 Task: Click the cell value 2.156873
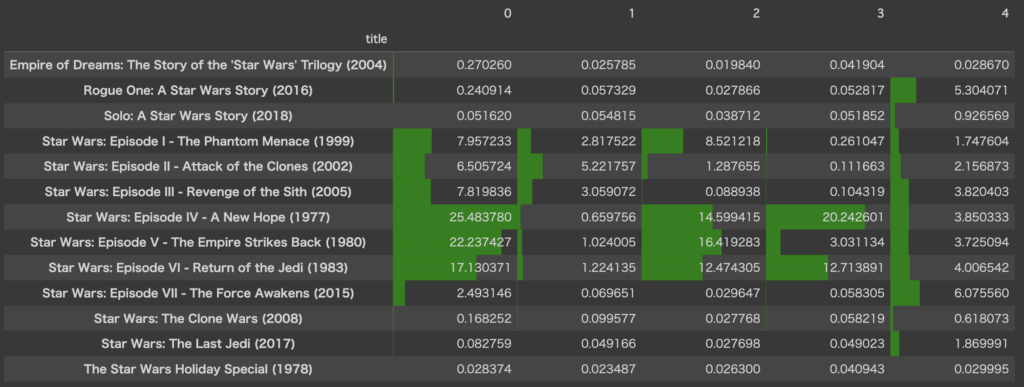pos(982,166)
